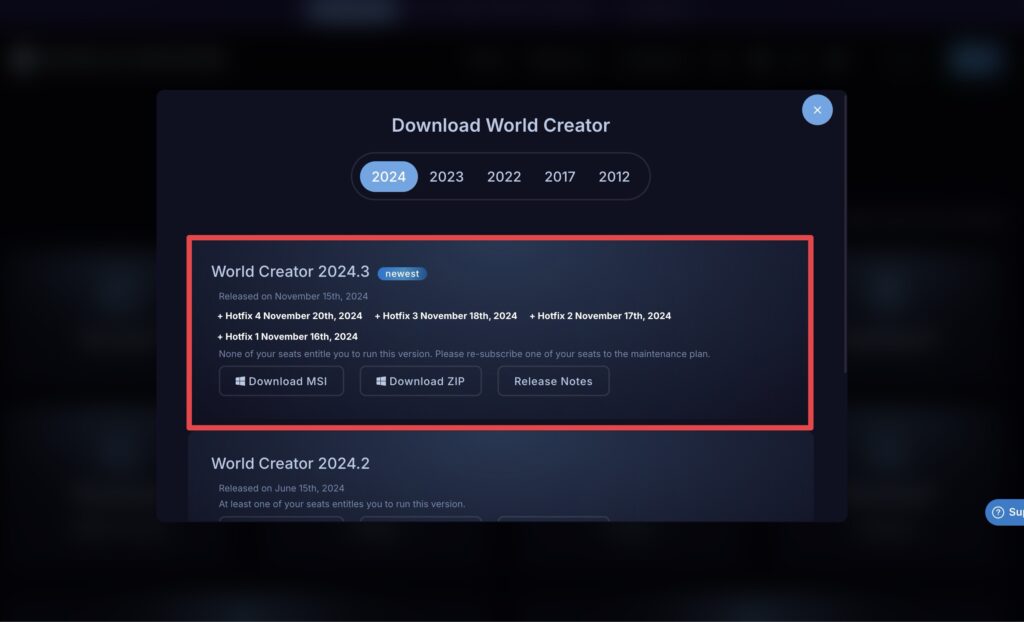Close the Download World Creator dialog

pos(817,110)
